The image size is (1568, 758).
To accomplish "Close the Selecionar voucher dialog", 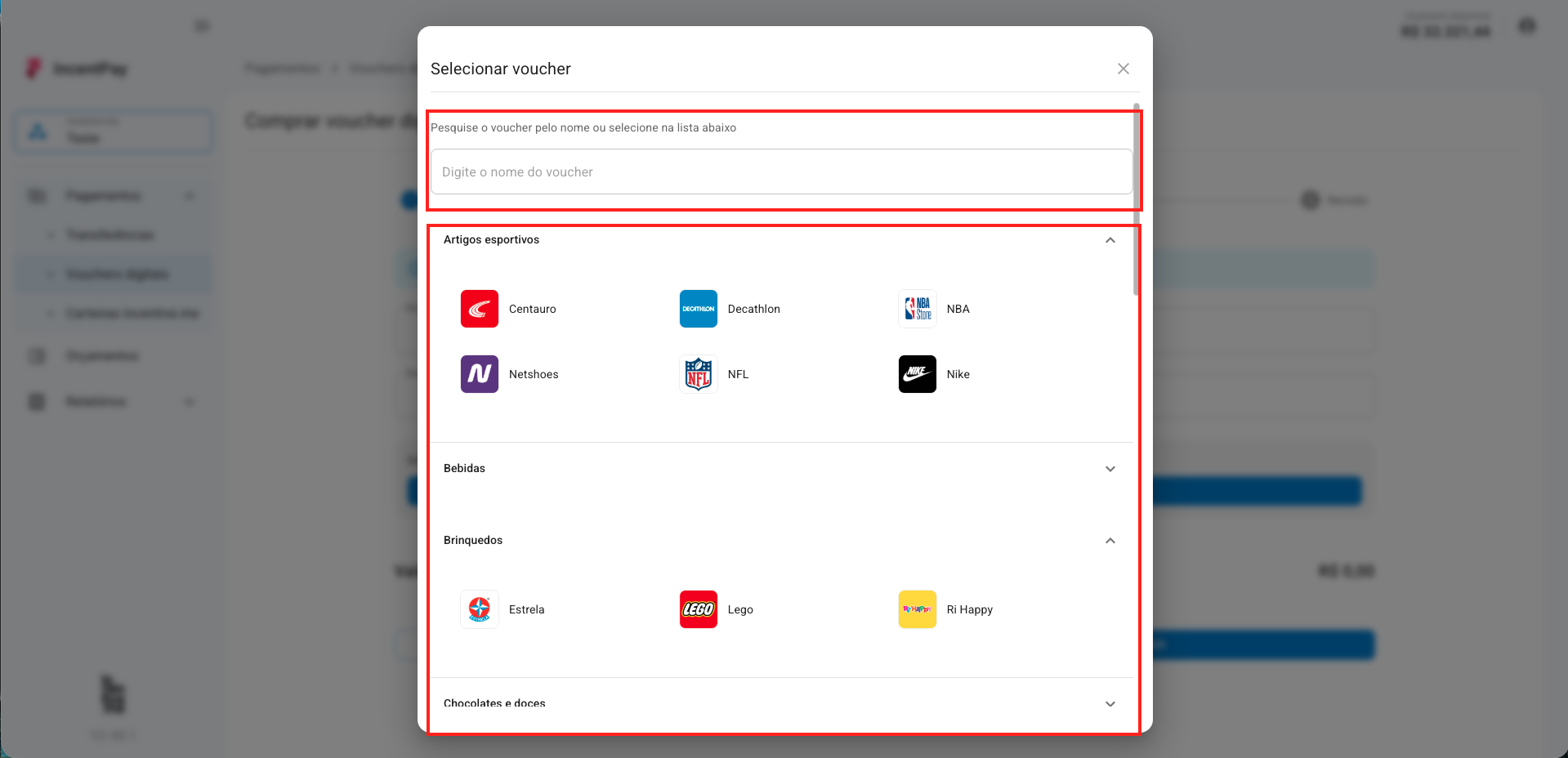I will 1124,69.
